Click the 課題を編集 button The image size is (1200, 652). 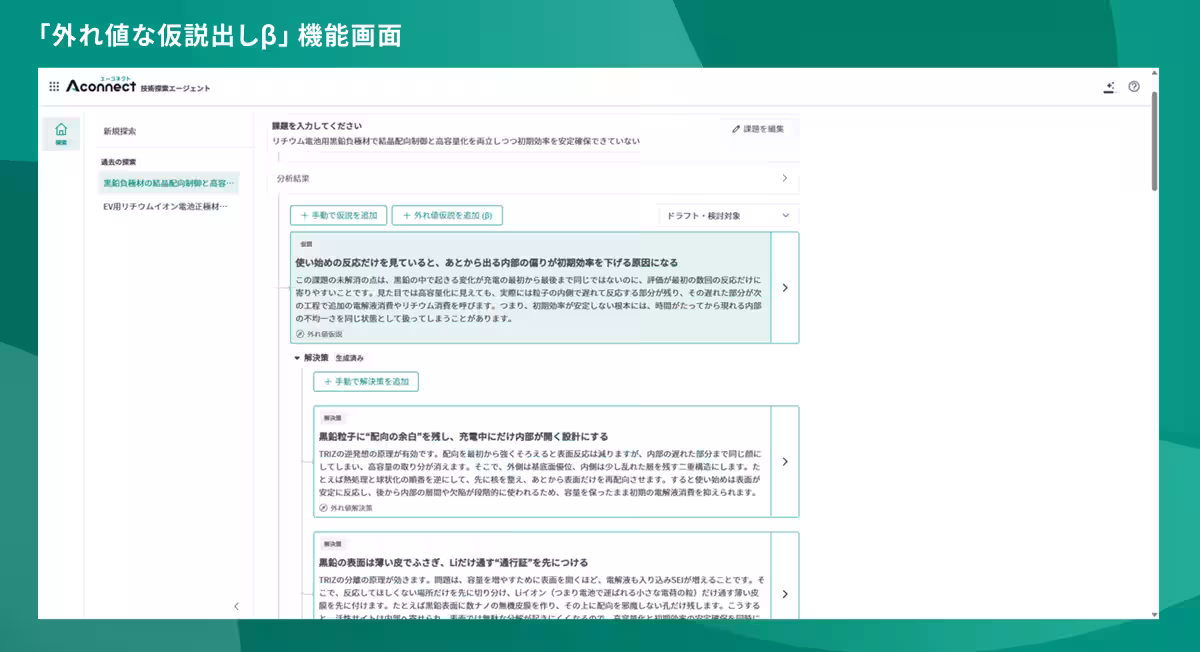click(x=759, y=129)
